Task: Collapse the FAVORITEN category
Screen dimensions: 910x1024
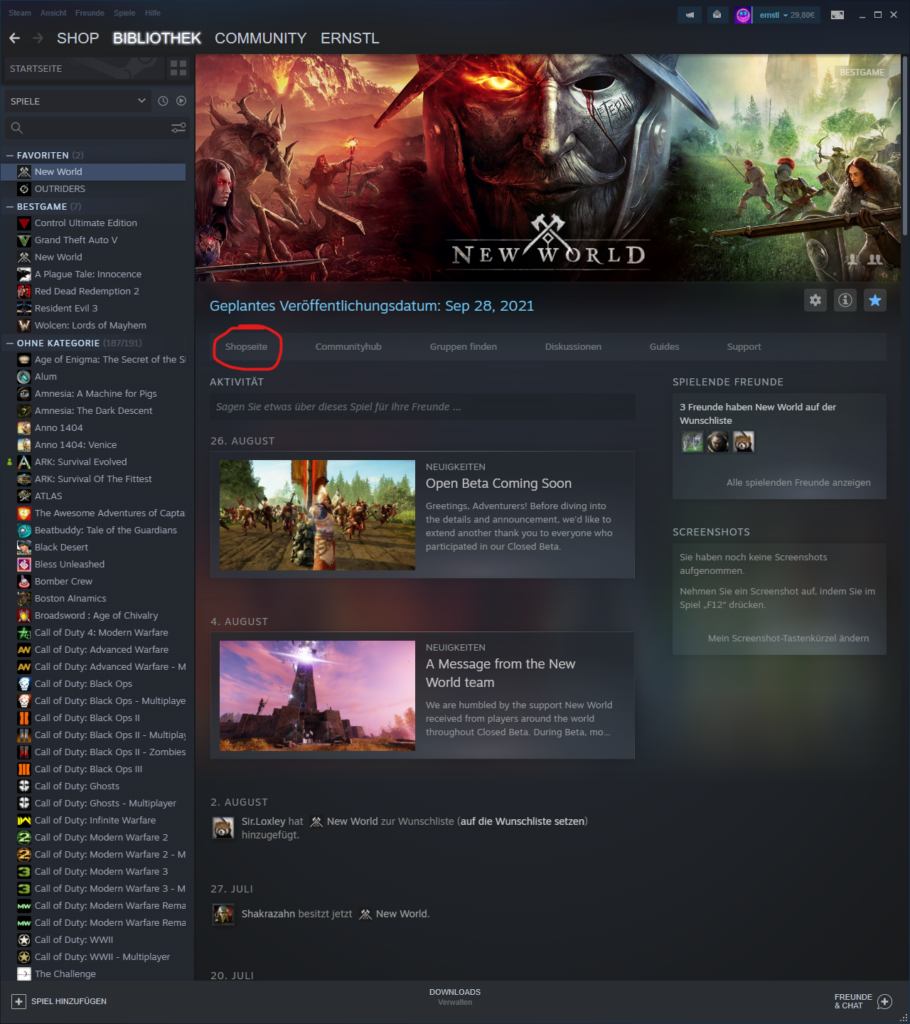Action: pos(10,155)
